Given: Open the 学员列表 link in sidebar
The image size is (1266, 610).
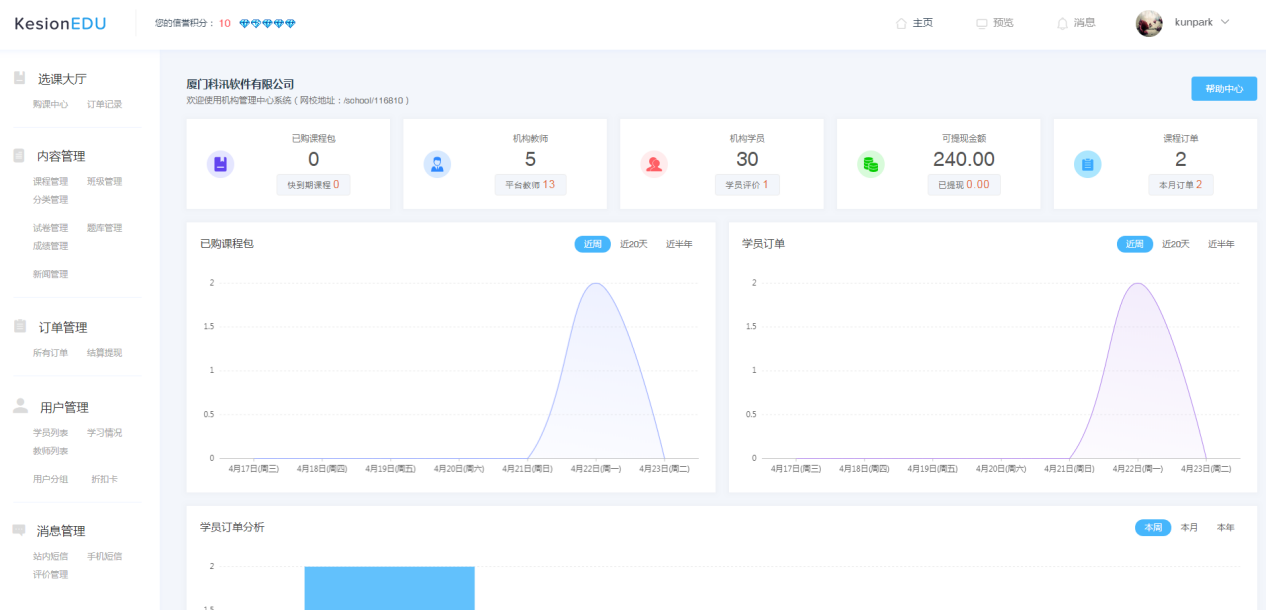Looking at the screenshot, I should coord(51,433).
